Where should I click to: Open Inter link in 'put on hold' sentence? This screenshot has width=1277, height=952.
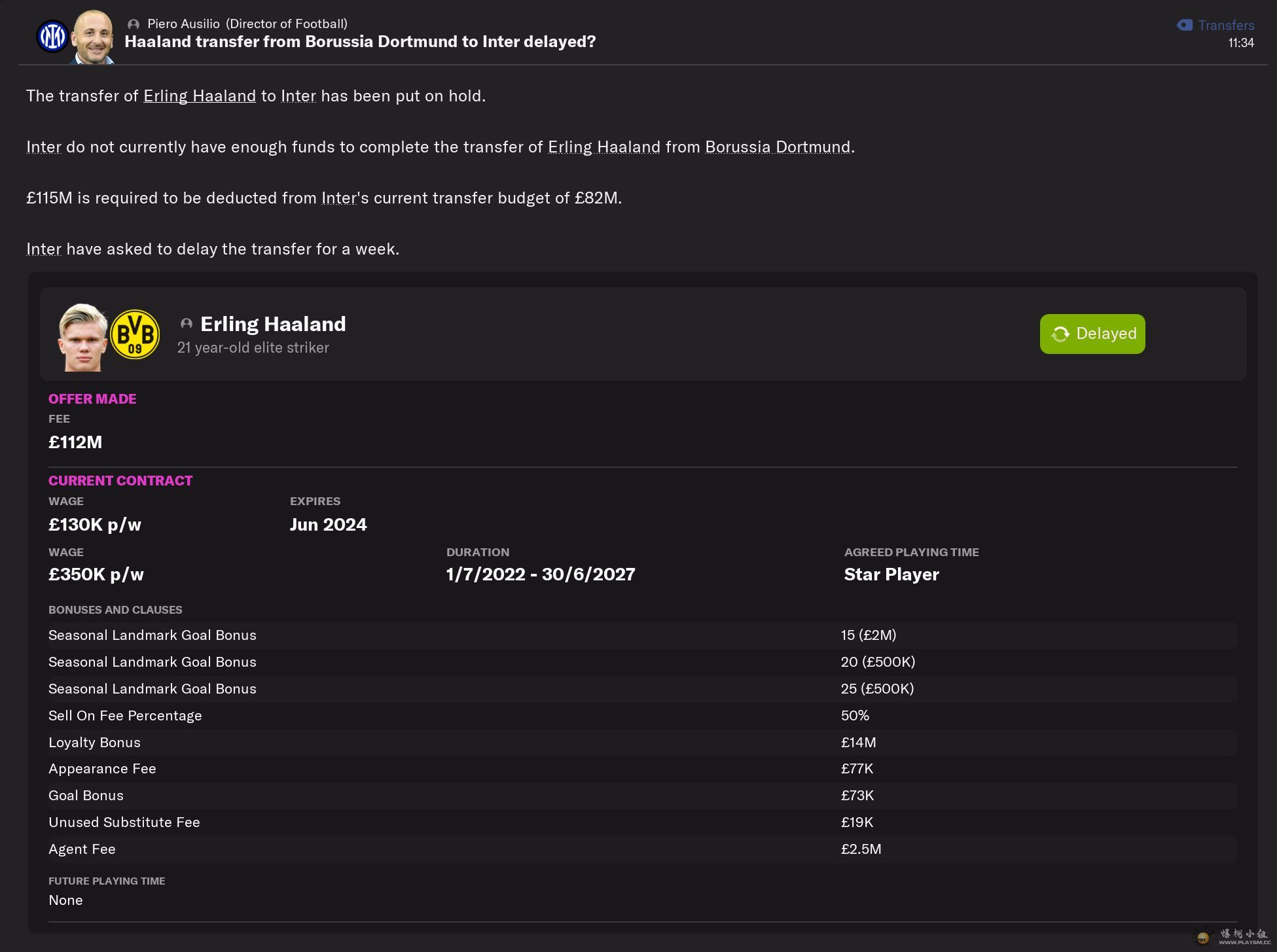pyautogui.click(x=298, y=96)
